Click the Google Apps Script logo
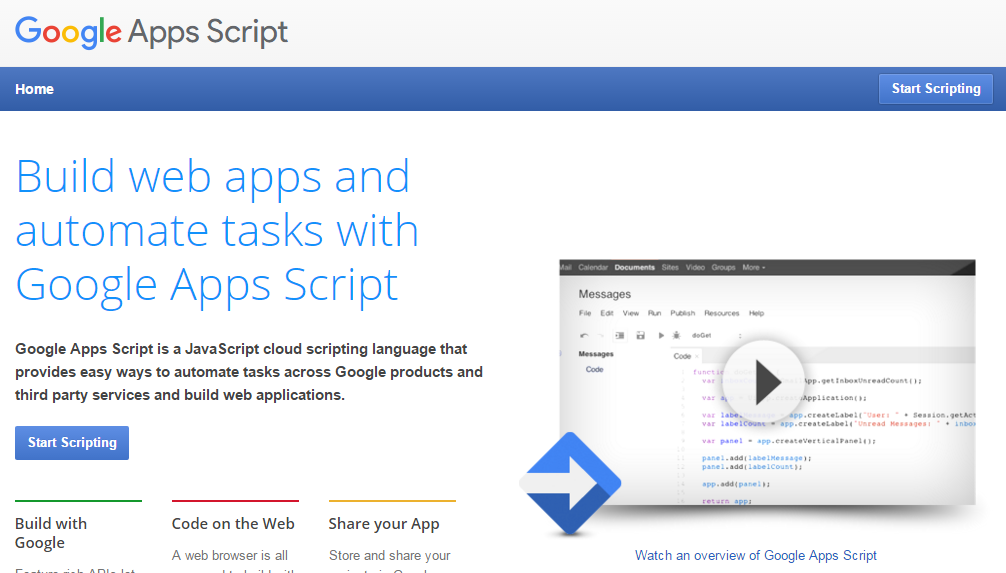Image resolution: width=1006 pixels, height=573 pixels. click(151, 32)
